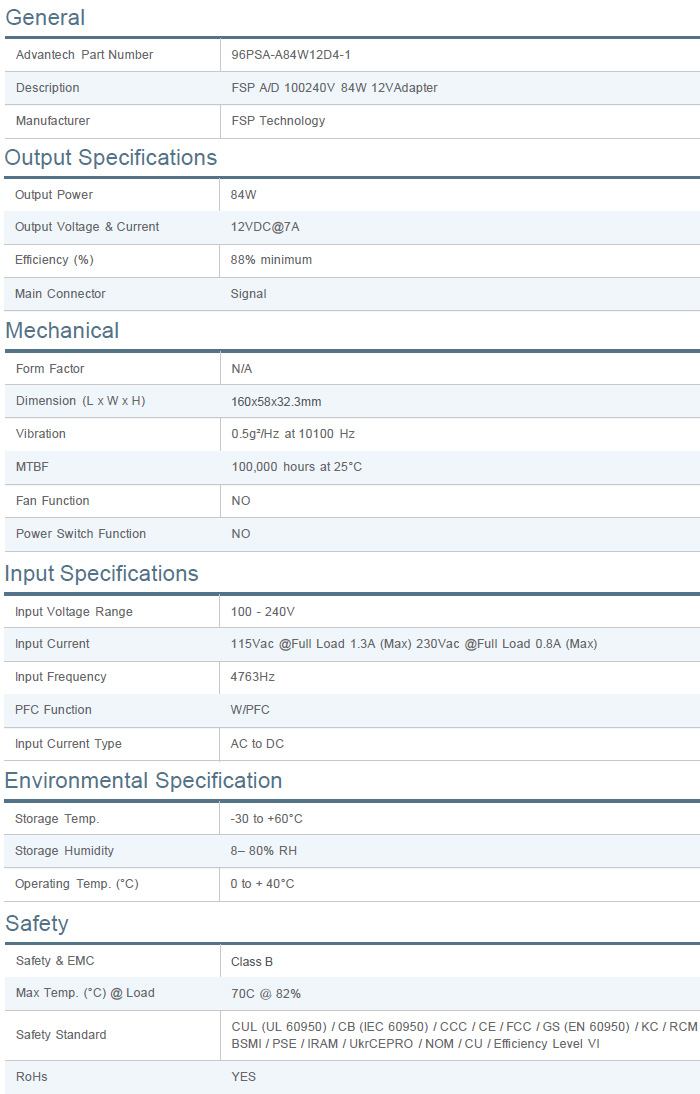Click the Safety section heading
The width and height of the screenshot is (700, 1094).
[x=37, y=924]
